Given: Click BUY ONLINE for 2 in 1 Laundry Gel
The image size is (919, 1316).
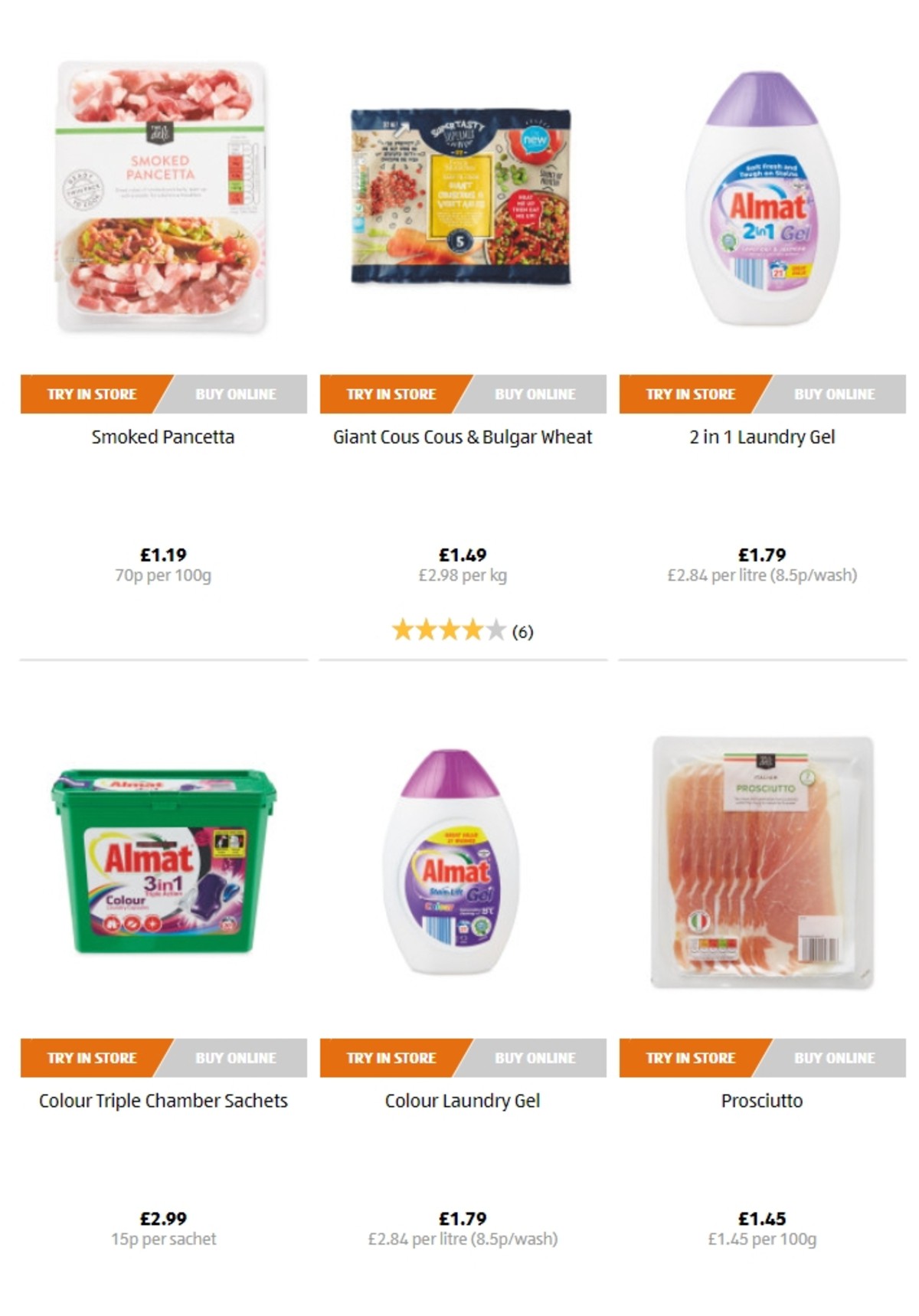Looking at the screenshot, I should tap(833, 394).
